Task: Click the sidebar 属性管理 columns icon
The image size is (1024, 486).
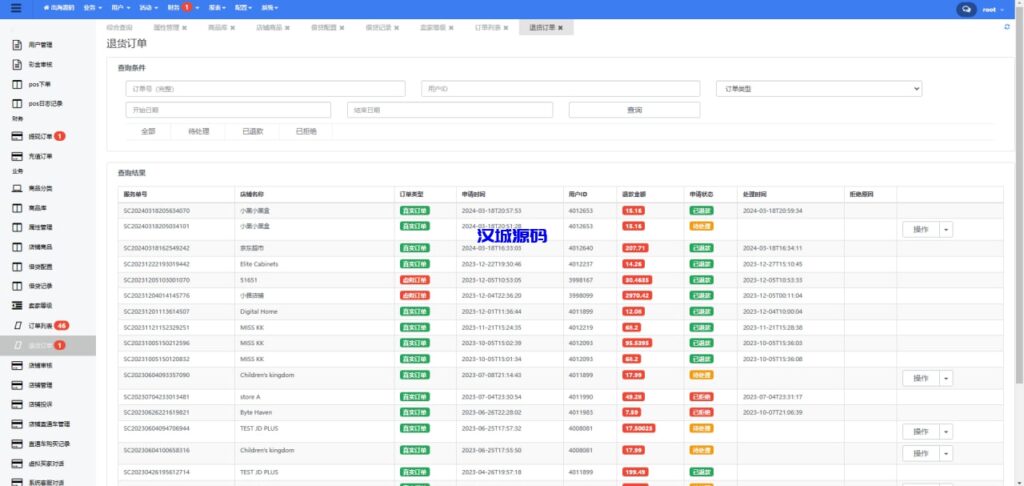Action: point(18,227)
